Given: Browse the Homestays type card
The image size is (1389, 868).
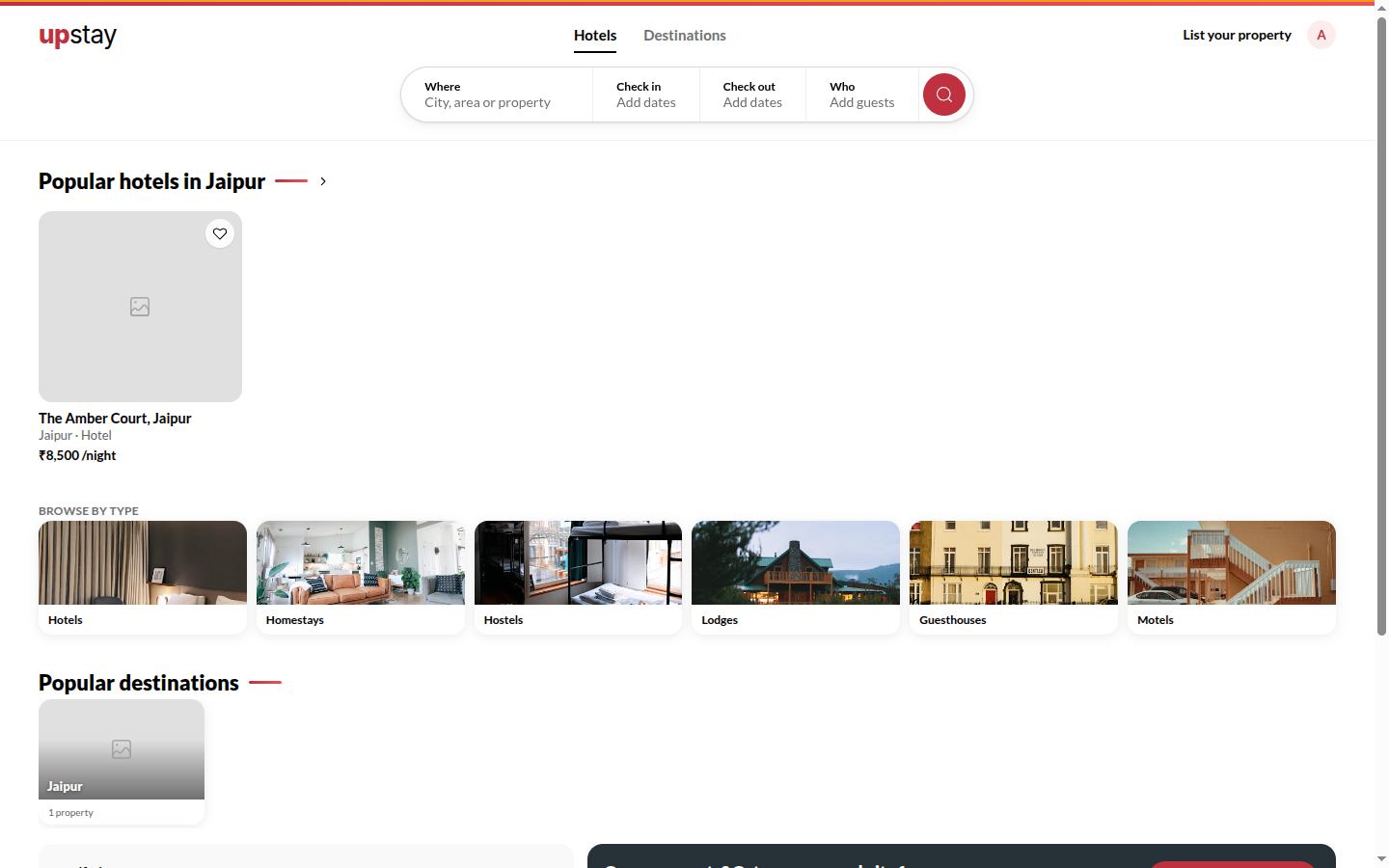Looking at the screenshot, I should [361, 578].
